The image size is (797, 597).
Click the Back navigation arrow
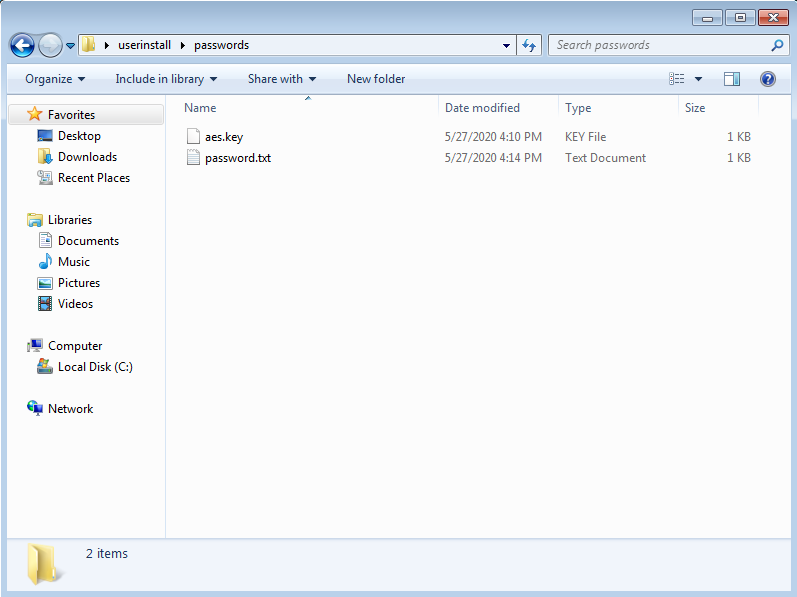(22, 46)
